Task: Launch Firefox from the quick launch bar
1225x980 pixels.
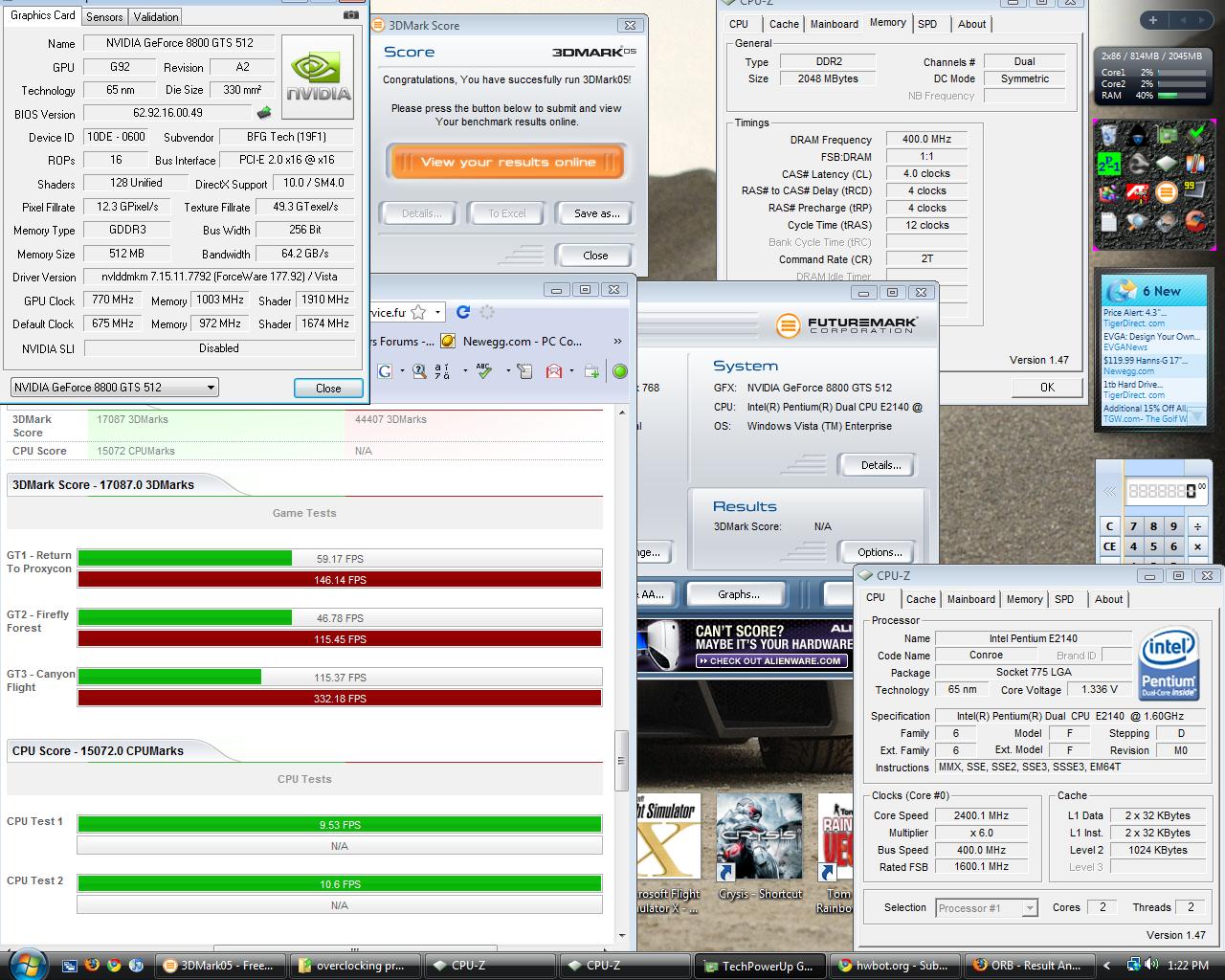Action: [x=92, y=966]
